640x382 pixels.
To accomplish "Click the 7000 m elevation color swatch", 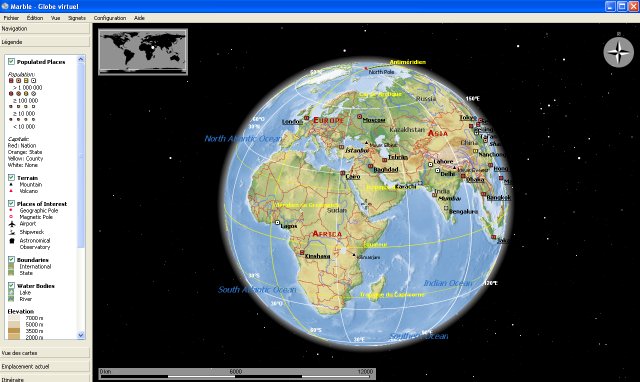I will 14,318.
